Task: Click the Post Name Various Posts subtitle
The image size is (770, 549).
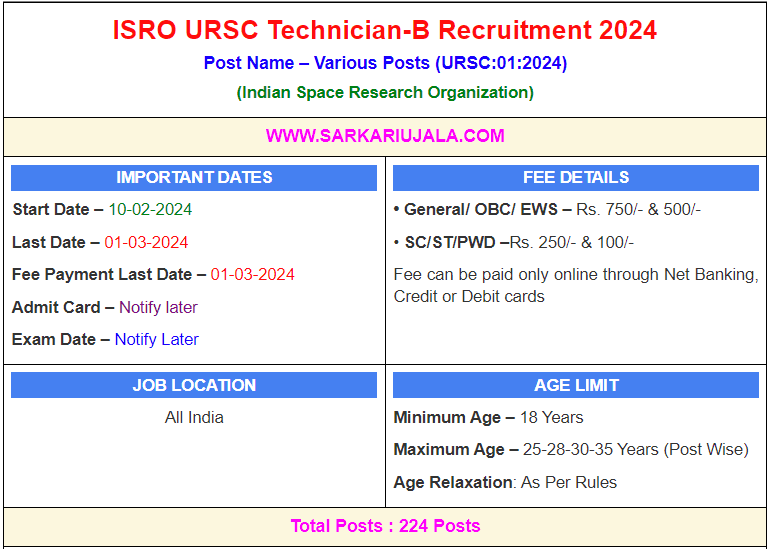Action: [x=385, y=63]
